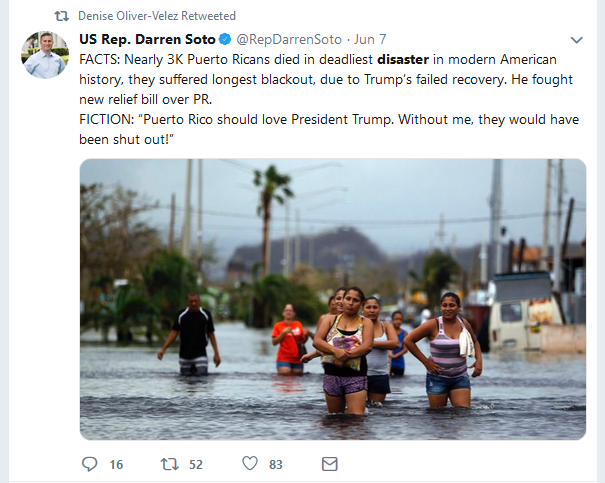Click the US Rep. Darren Soto name
The width and height of the screenshot is (605, 483).
point(147,39)
